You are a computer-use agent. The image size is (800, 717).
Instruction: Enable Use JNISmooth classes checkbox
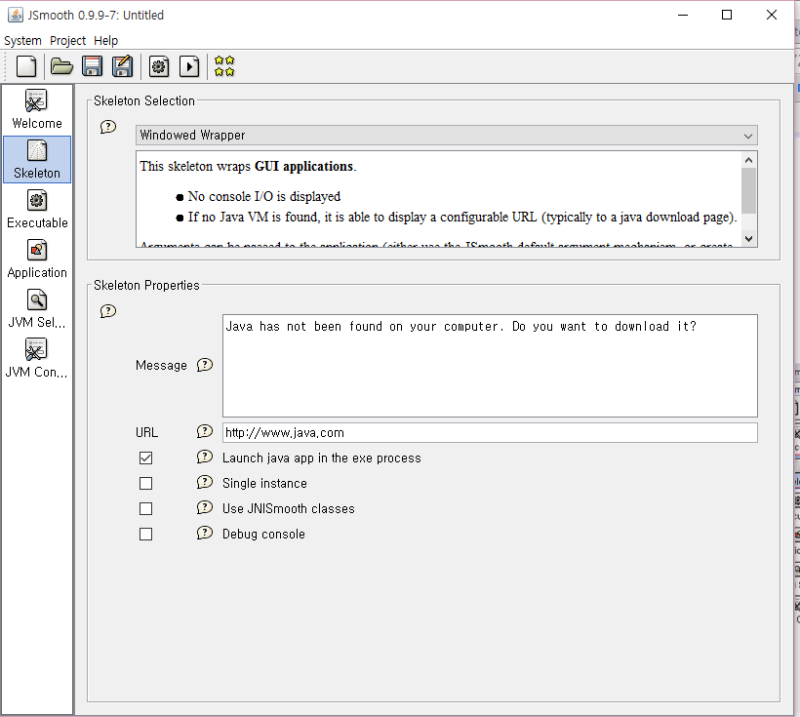coord(146,509)
